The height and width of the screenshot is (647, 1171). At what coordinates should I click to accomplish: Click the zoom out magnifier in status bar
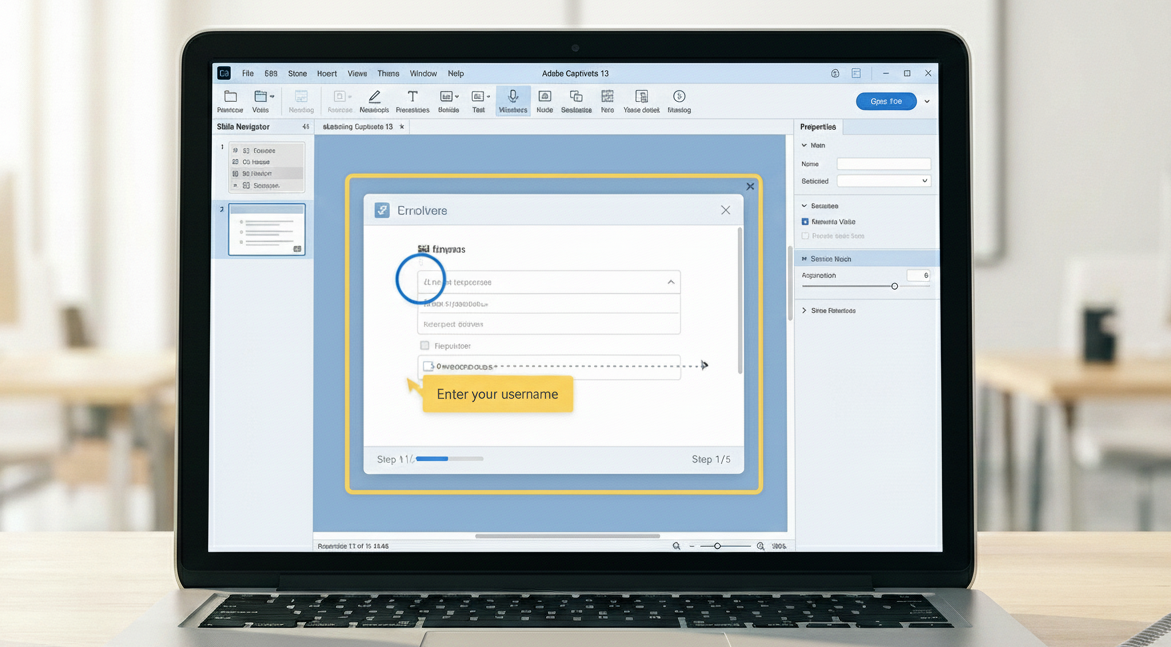[677, 546]
